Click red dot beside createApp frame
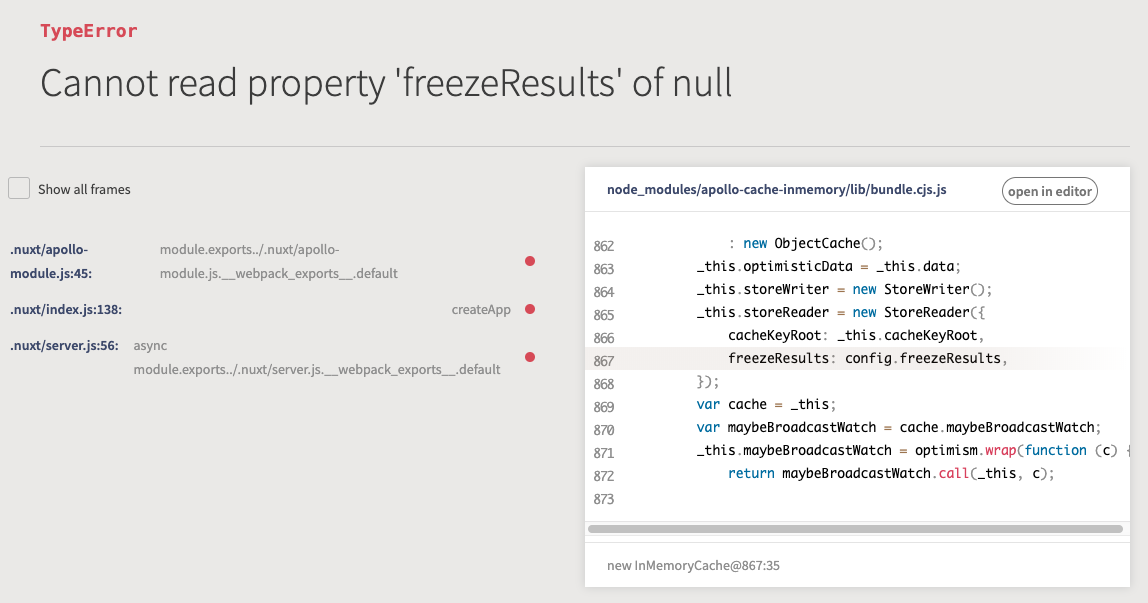 pos(530,310)
